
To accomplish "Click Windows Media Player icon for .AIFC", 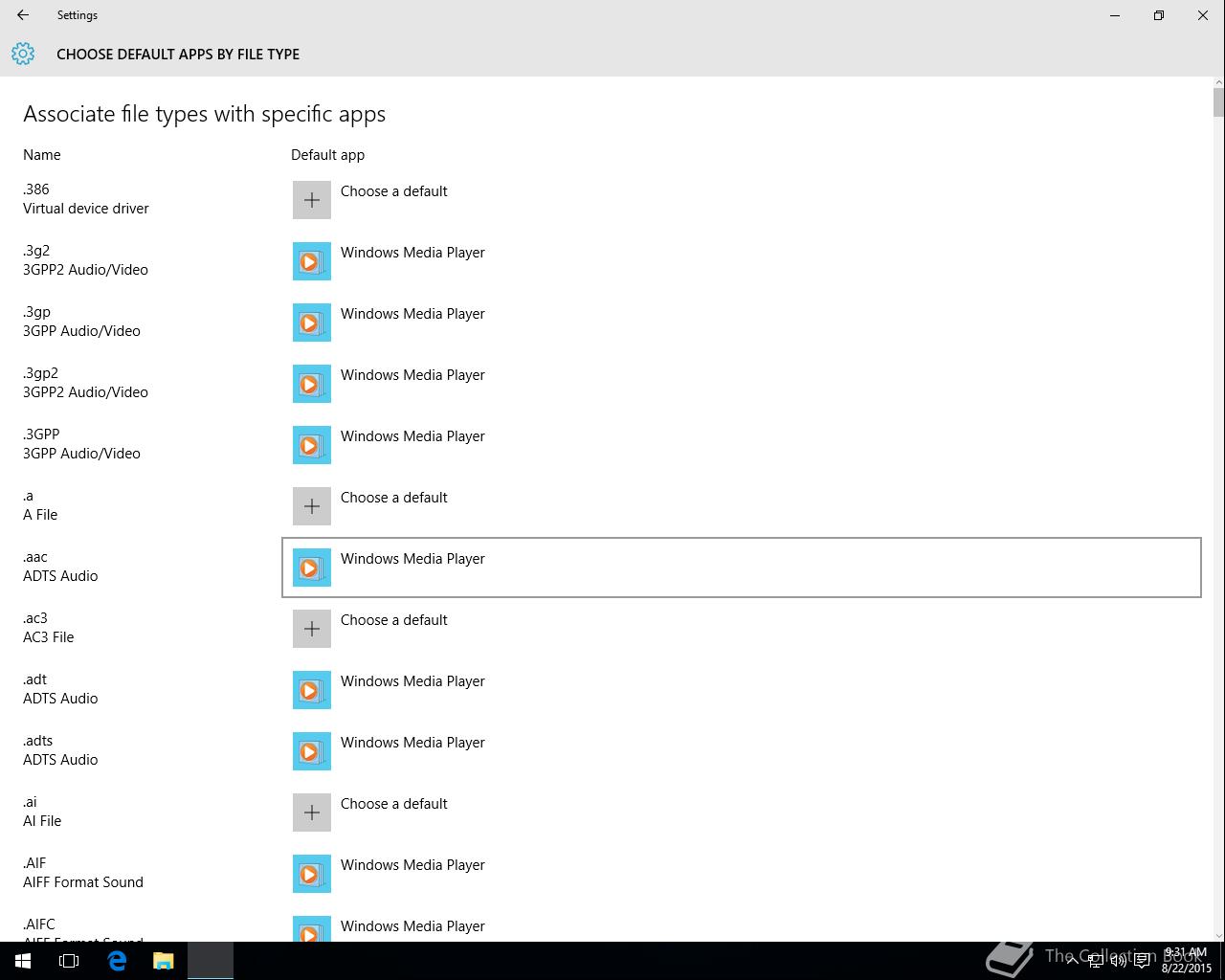I will click(x=312, y=928).
